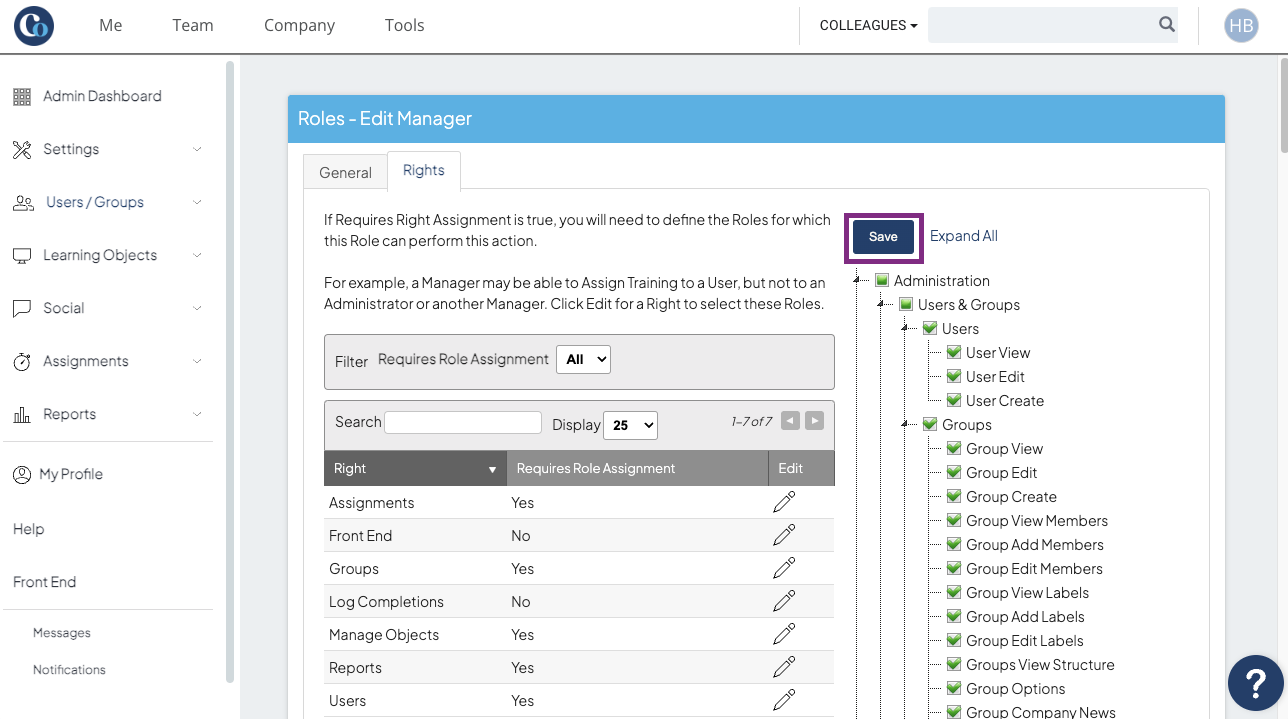Sort by Requires Role Assignment column header
Viewport: 1288px width, 719px height.
[x=637, y=468]
